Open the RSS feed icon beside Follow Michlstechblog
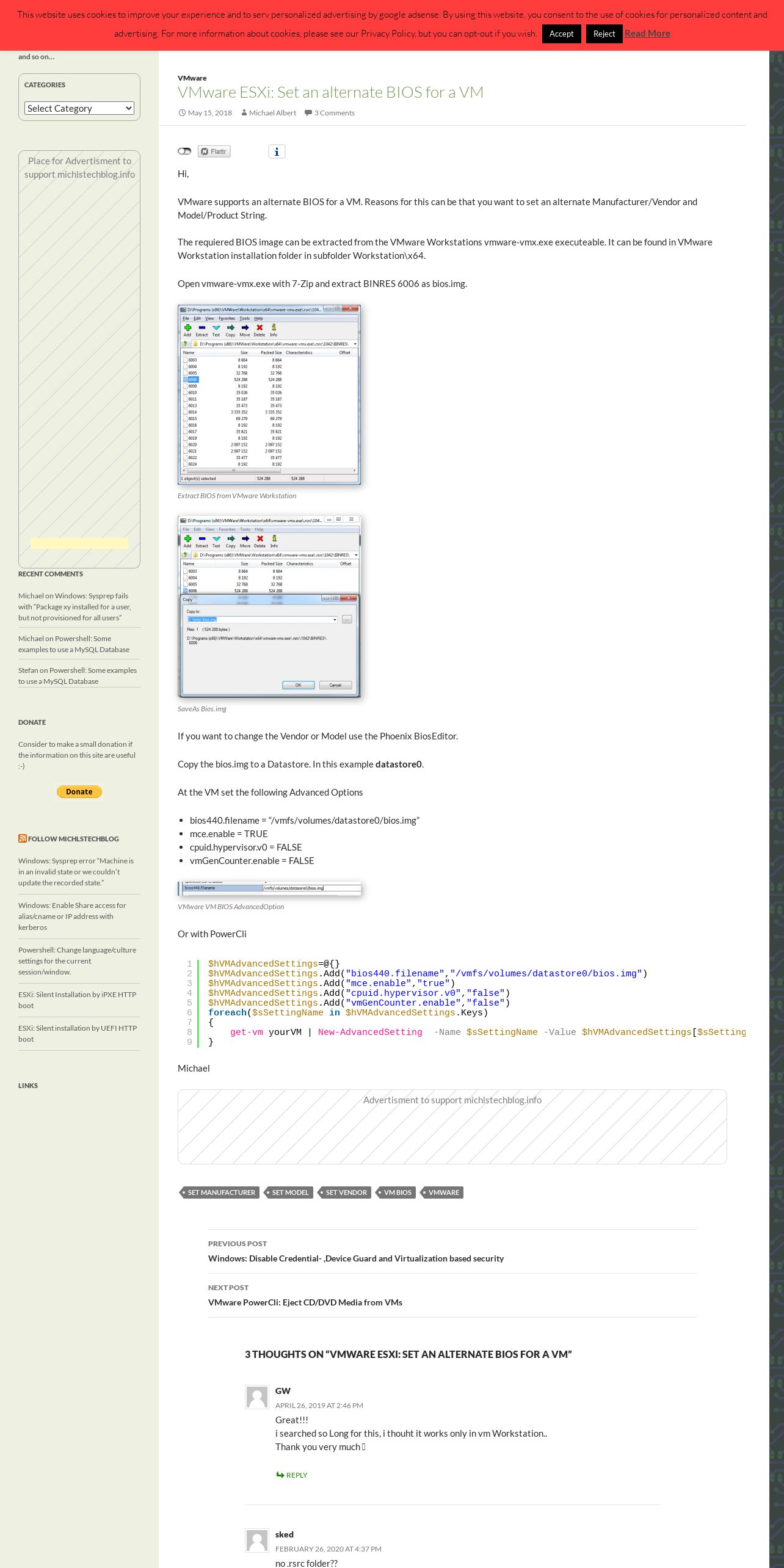784x1568 pixels. (23, 838)
